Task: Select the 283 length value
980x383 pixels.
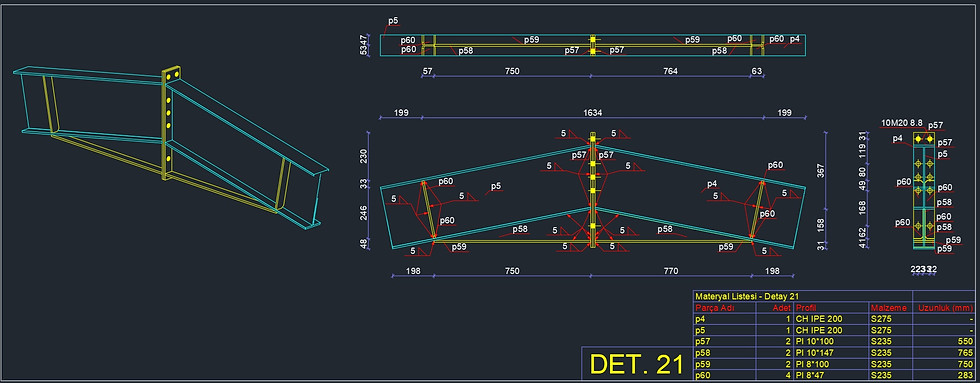Action: [966, 375]
